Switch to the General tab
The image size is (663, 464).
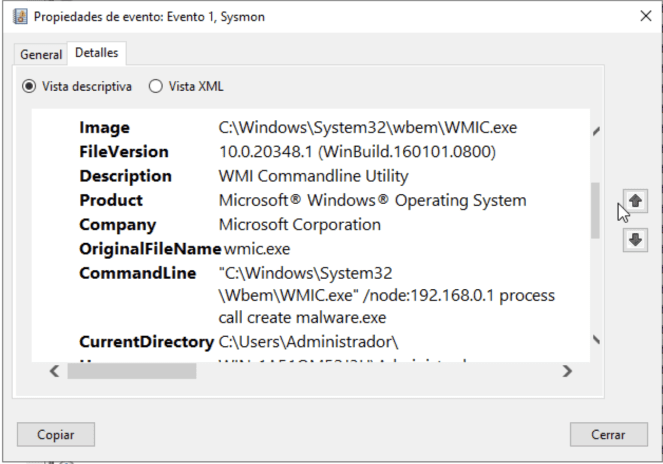click(41, 54)
